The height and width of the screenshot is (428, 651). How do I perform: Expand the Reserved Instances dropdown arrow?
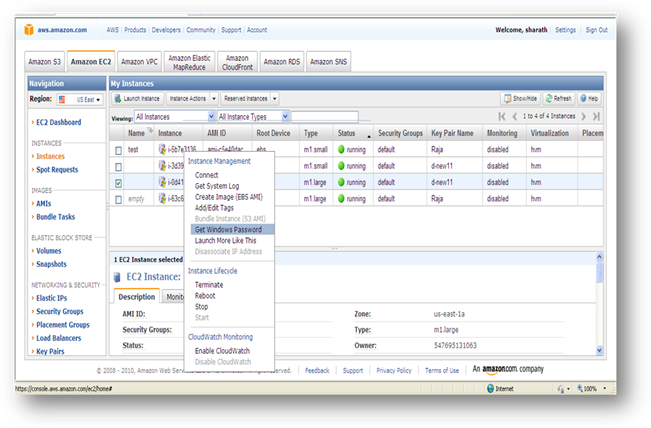pos(274,99)
